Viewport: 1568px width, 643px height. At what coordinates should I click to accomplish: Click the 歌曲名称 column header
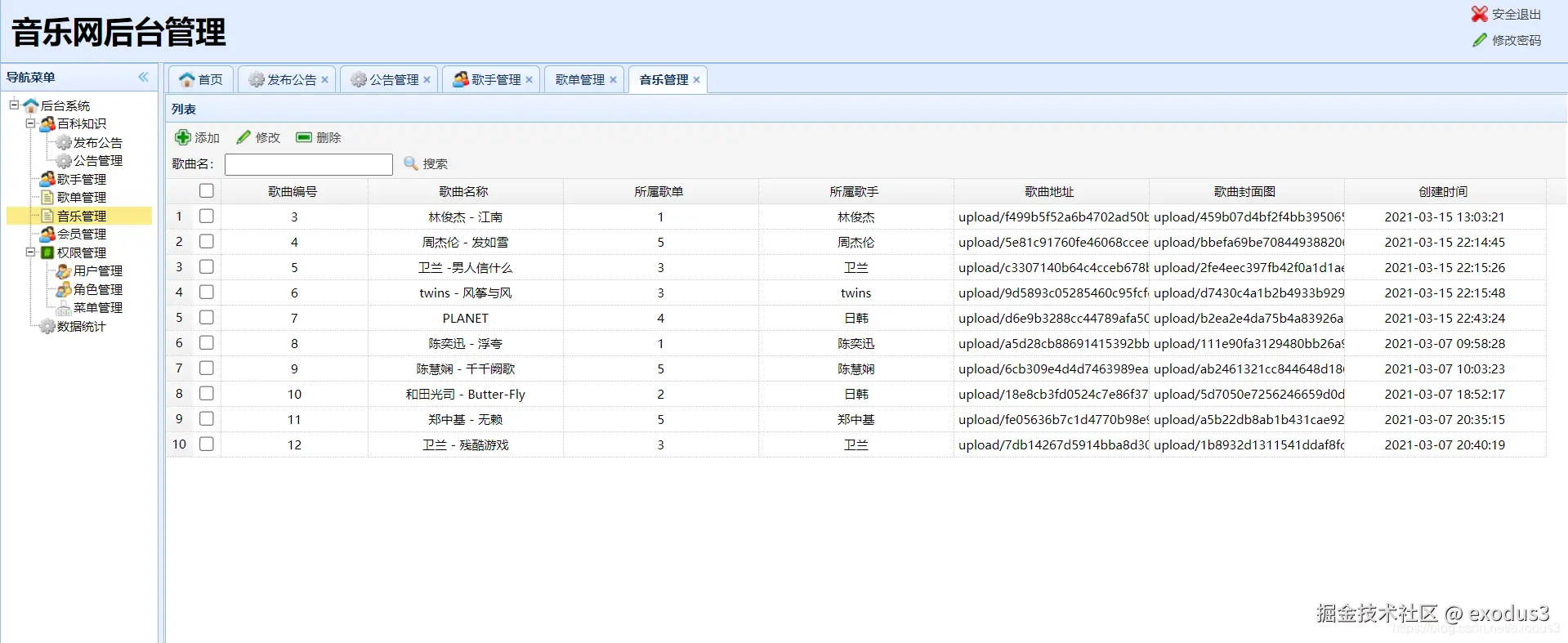click(x=464, y=191)
